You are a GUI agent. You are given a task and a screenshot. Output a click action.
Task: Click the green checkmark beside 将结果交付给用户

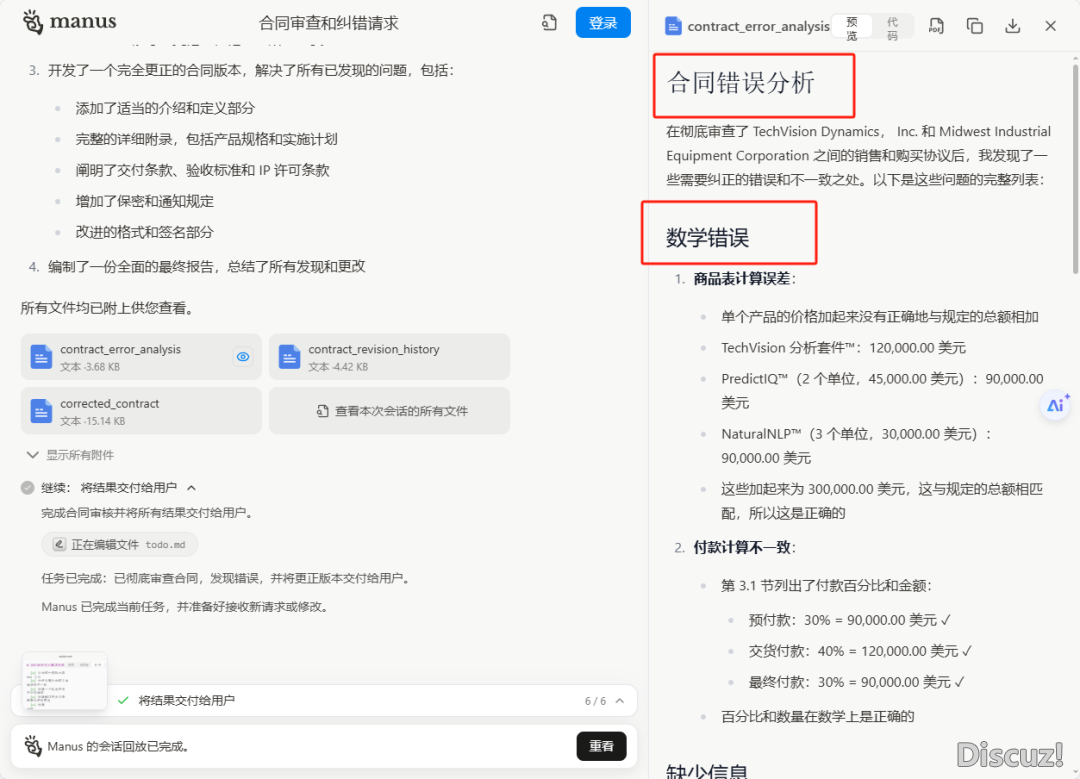(123, 700)
